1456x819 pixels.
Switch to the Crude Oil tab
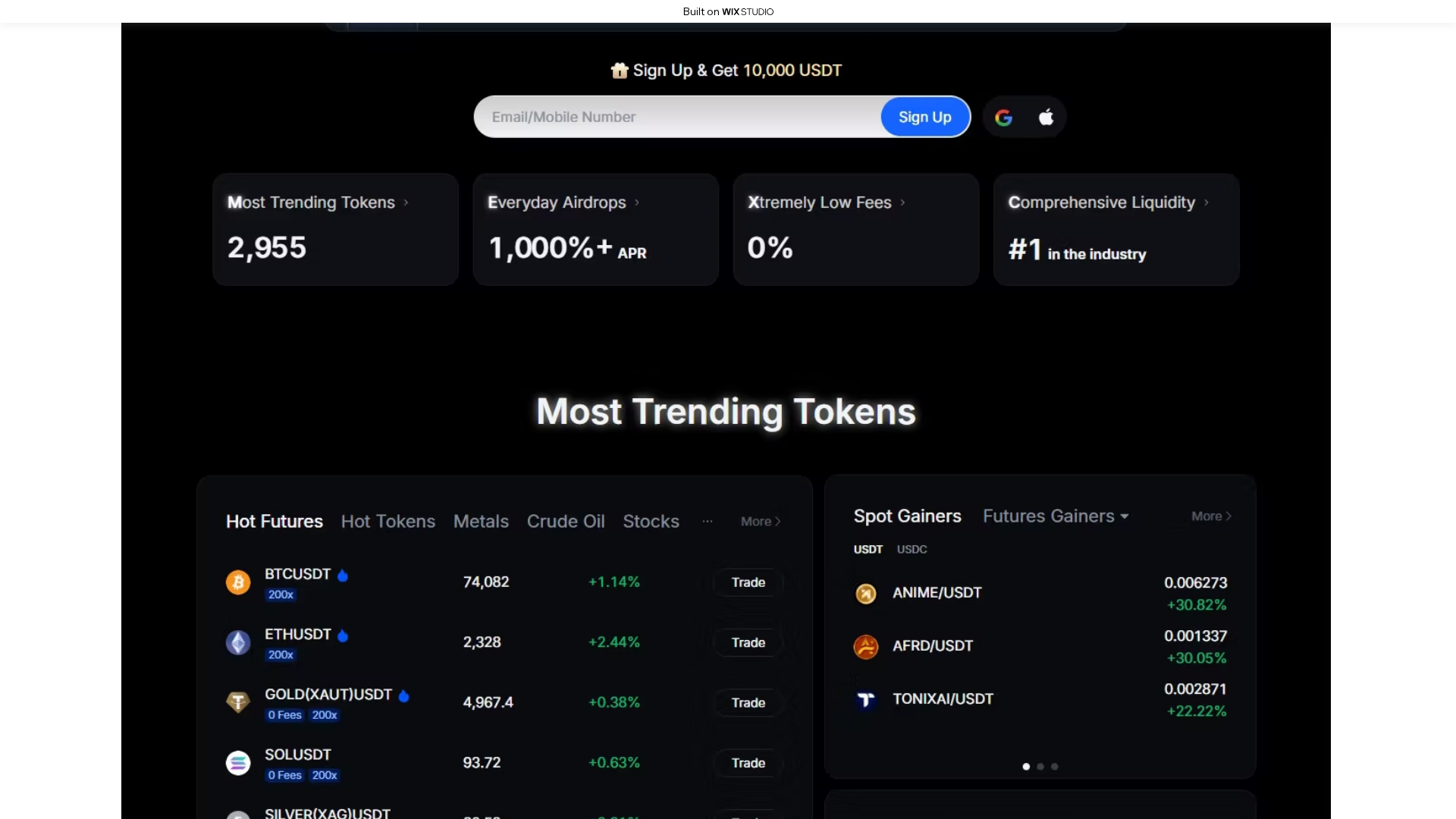566,522
